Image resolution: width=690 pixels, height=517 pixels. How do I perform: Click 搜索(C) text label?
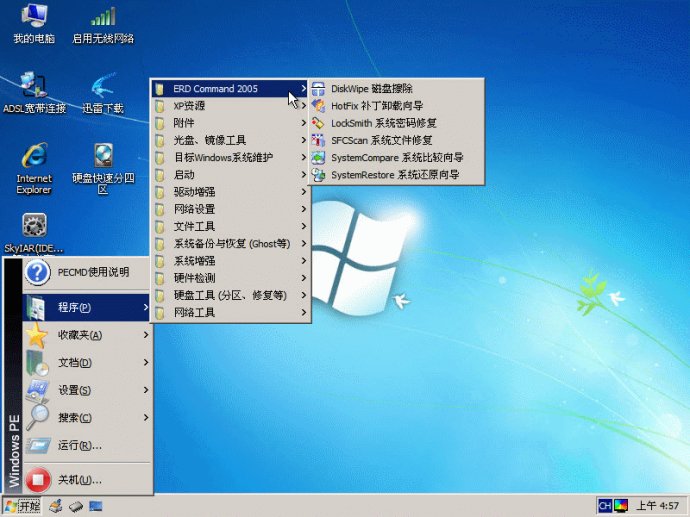(x=75, y=418)
